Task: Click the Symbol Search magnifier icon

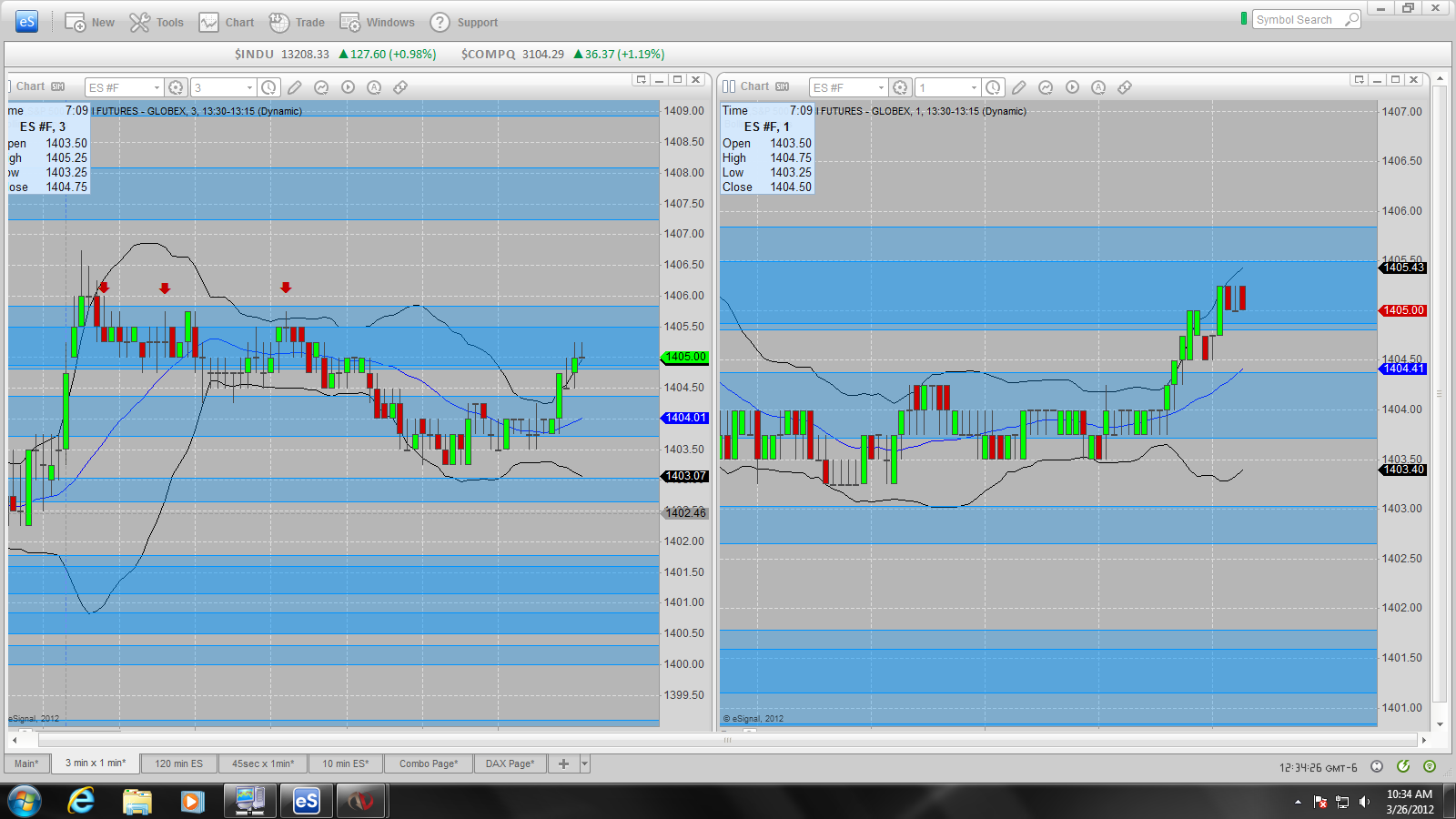Action: (x=1351, y=19)
